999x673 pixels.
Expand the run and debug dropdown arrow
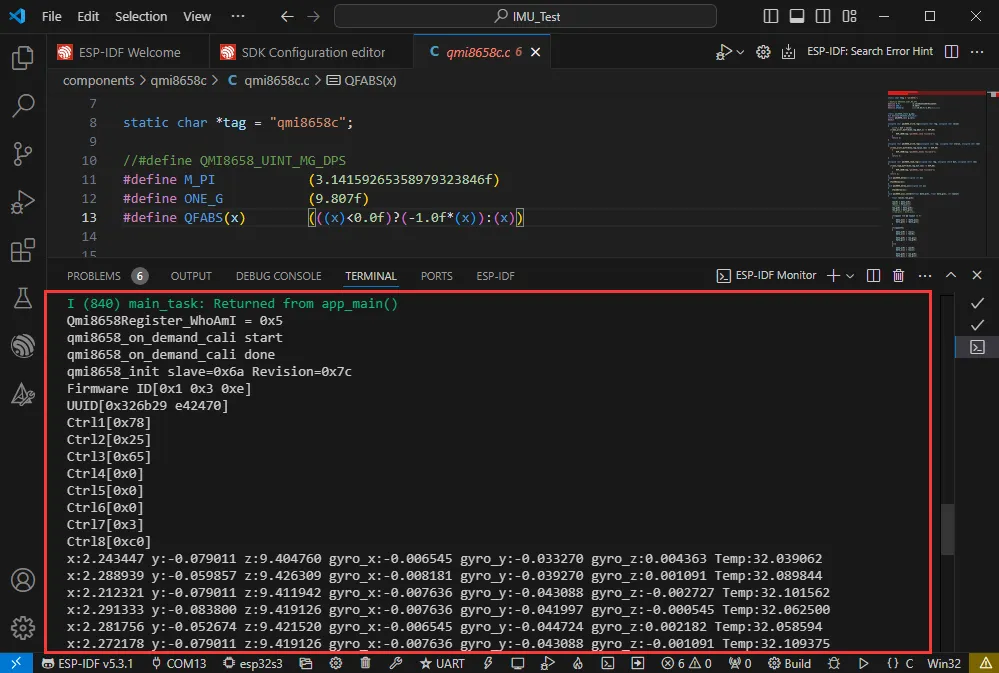point(740,52)
